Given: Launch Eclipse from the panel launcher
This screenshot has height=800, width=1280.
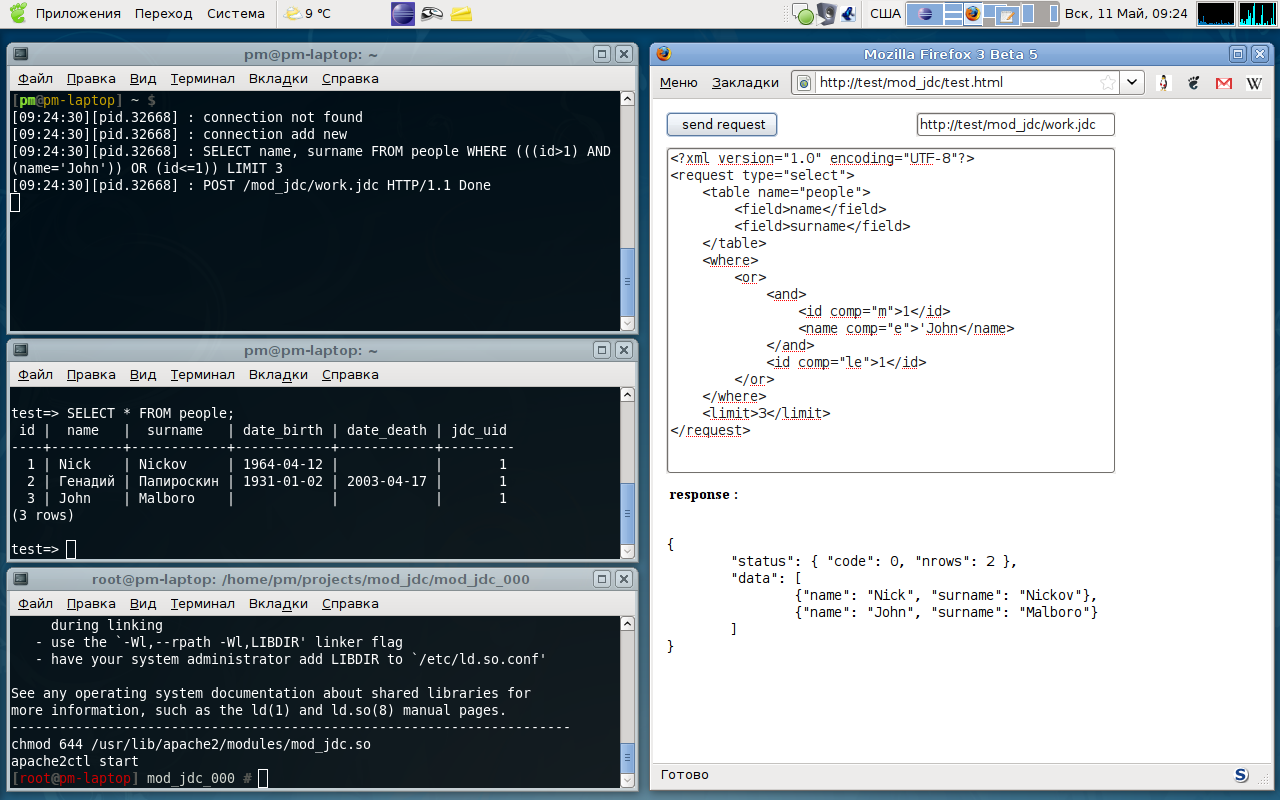Looking at the screenshot, I should tap(403, 13).
